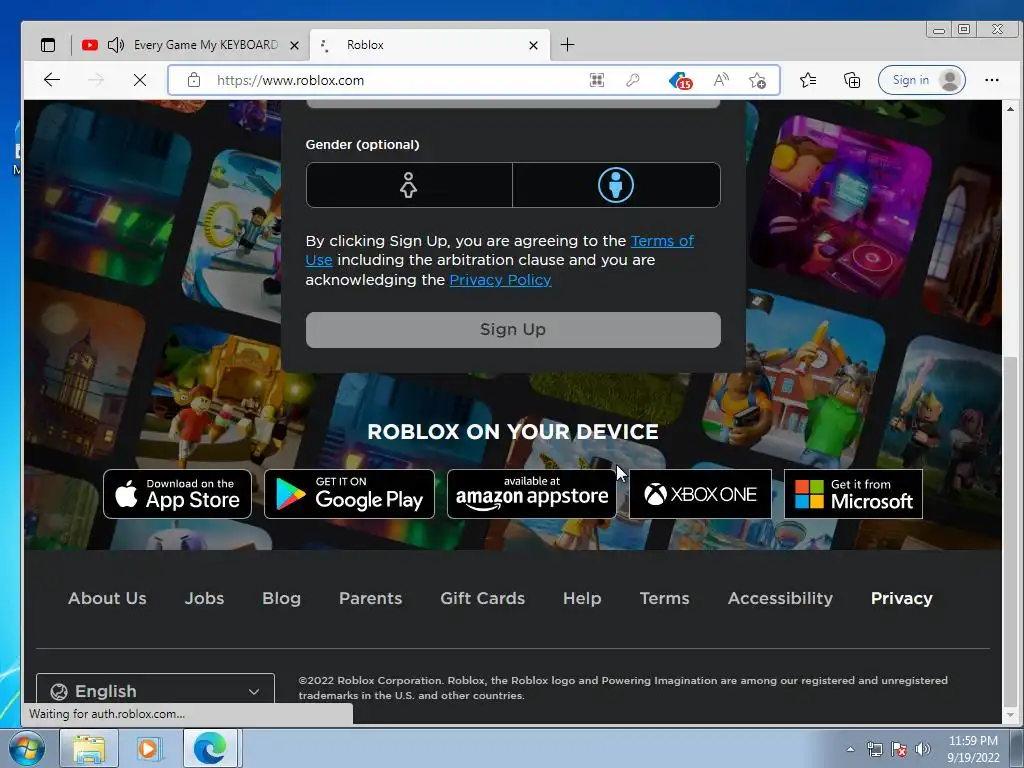The width and height of the screenshot is (1024, 768).
Task: Open the Accessibility footer link
Action: [780, 598]
